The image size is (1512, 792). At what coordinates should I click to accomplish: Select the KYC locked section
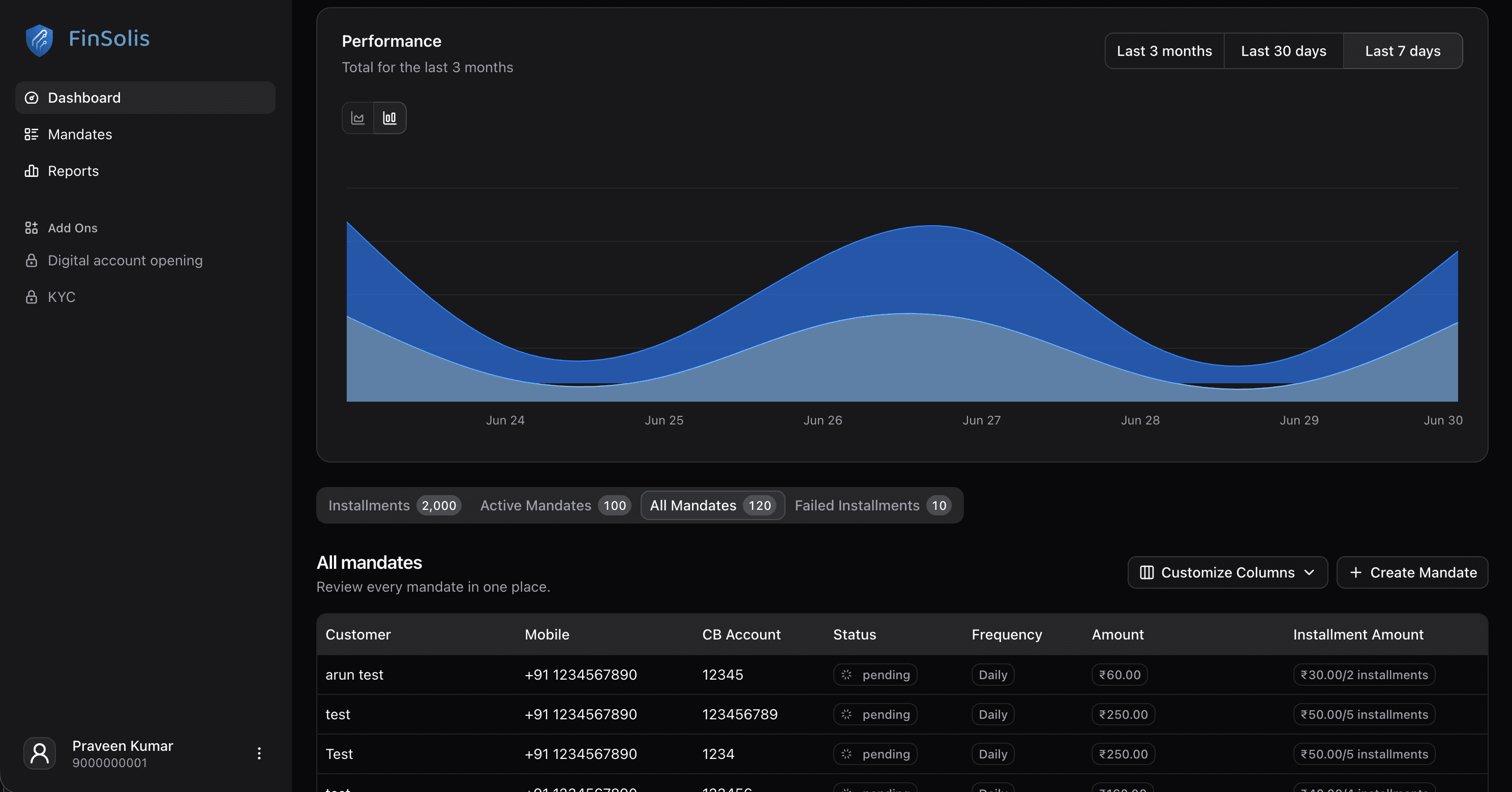coord(61,296)
